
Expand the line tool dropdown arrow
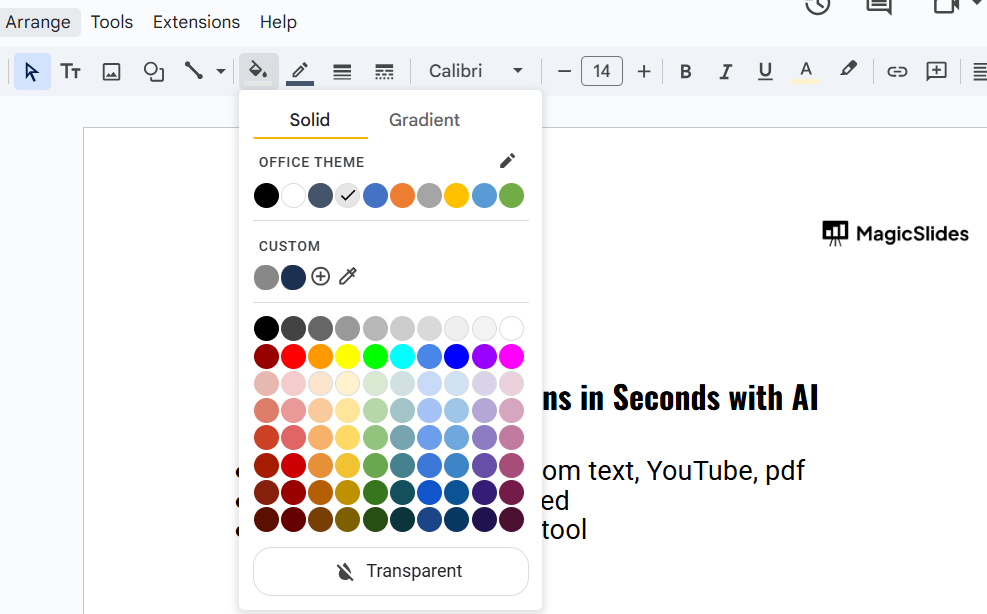tap(221, 71)
